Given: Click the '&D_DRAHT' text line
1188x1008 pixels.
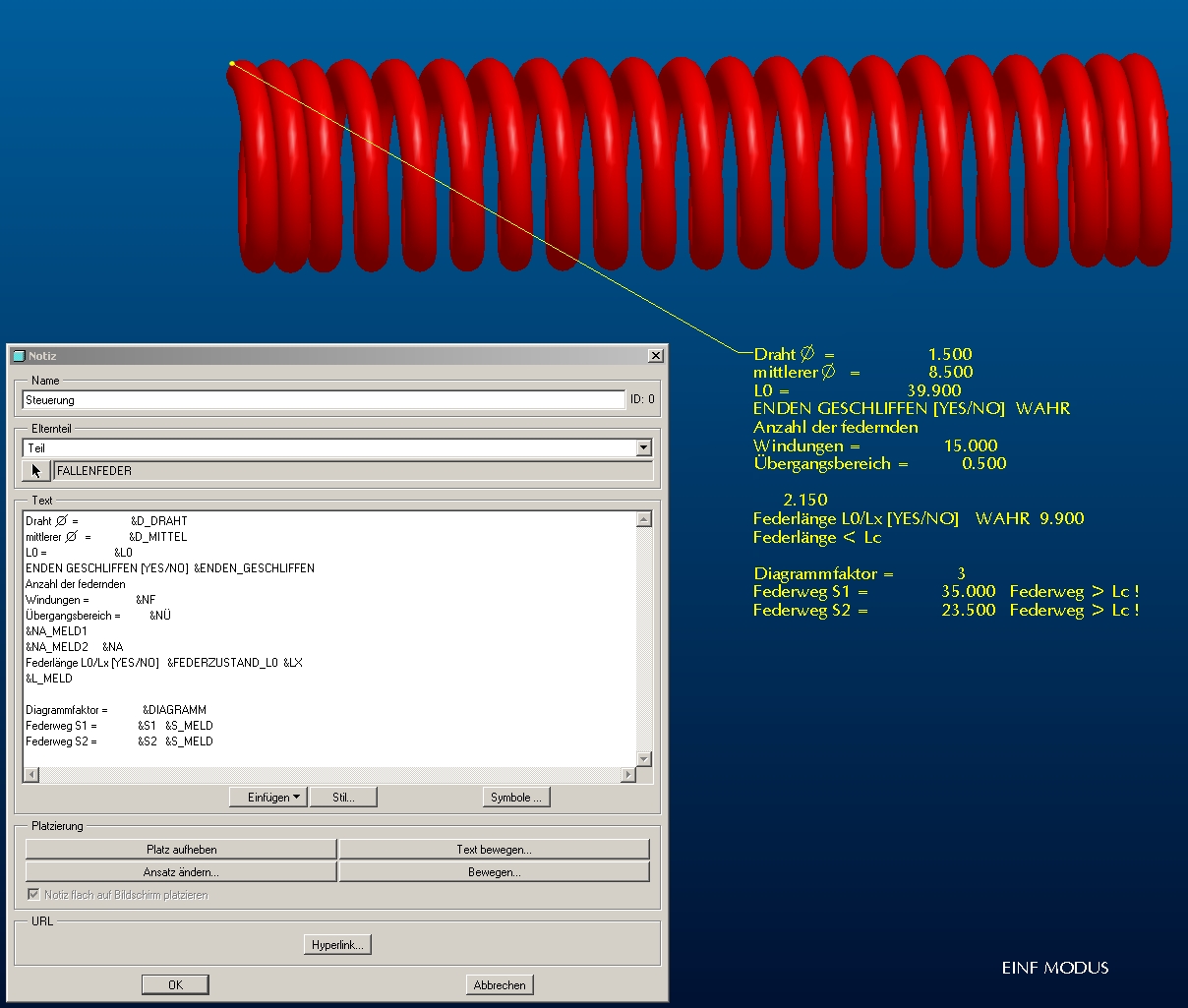Looking at the screenshot, I should pyautogui.click(x=158, y=521).
